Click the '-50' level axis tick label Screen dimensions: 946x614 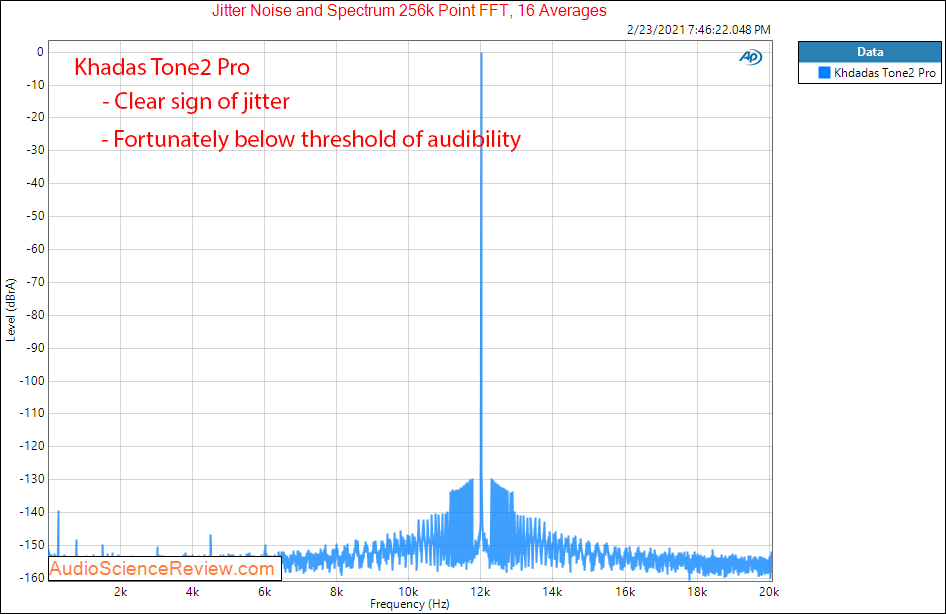point(35,216)
